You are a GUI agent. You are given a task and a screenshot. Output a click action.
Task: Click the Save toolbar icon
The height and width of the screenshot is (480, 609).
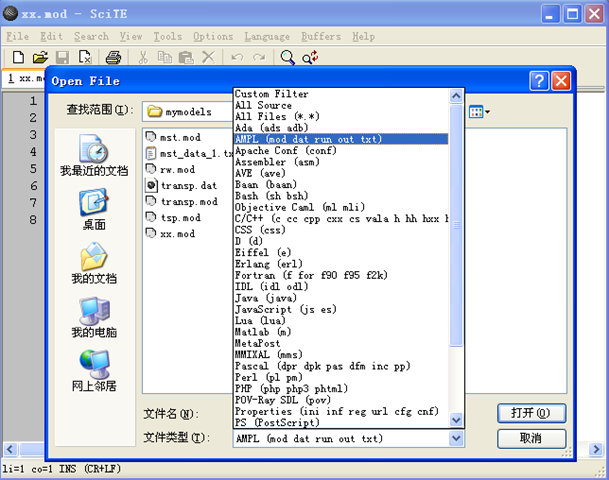coord(62,57)
